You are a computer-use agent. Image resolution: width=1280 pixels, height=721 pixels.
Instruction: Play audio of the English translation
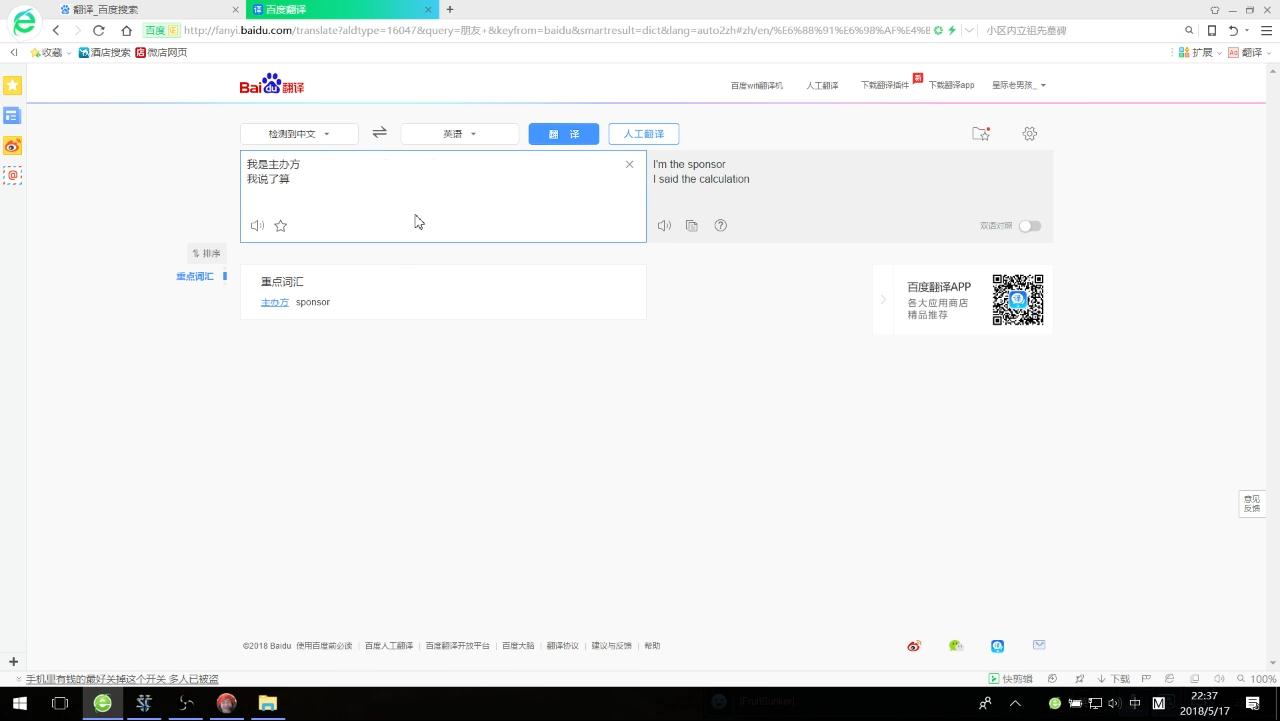[664, 226]
